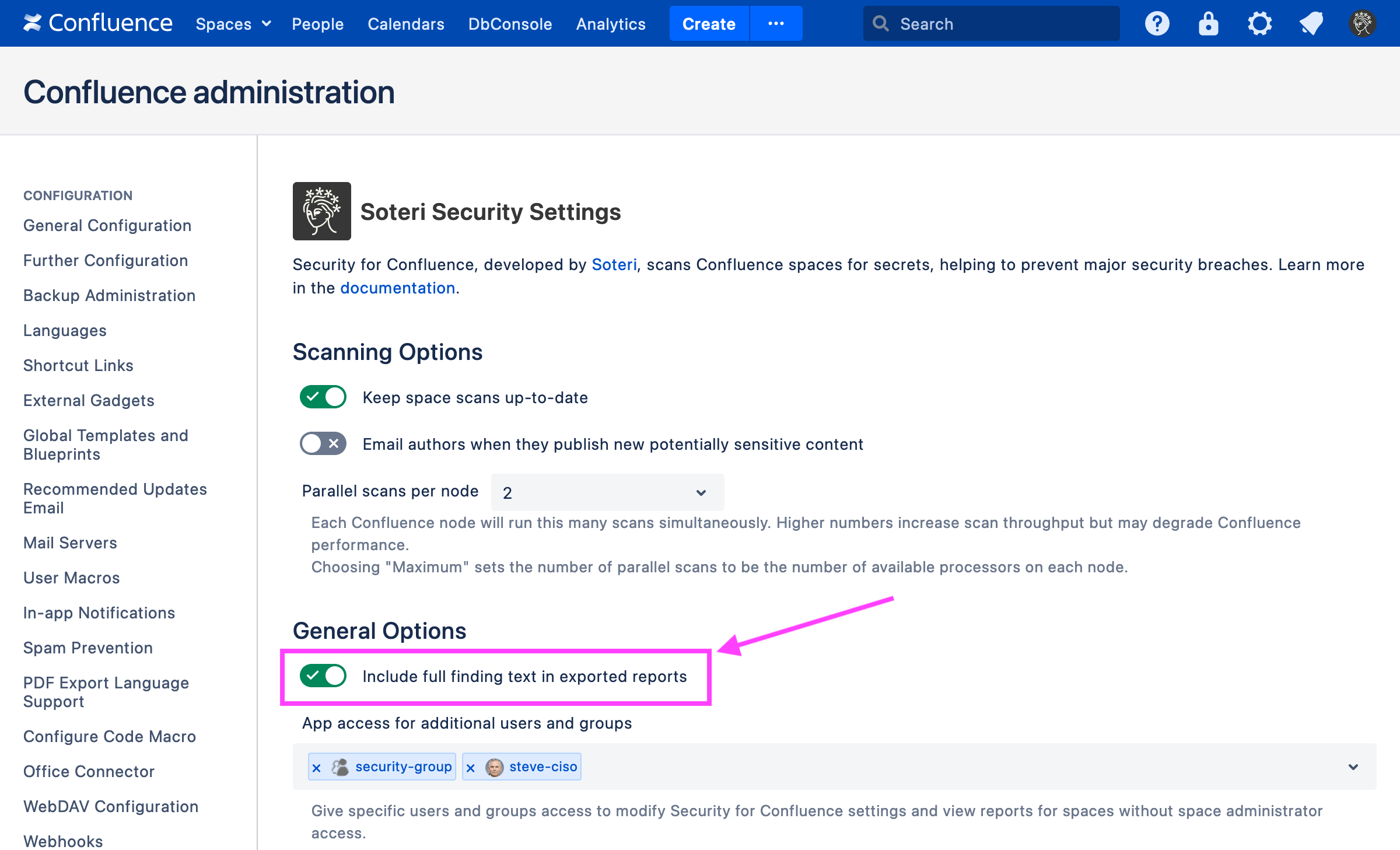Go to Mail Servers in sidebar
Image resolution: width=1400 pixels, height=850 pixels.
70,543
